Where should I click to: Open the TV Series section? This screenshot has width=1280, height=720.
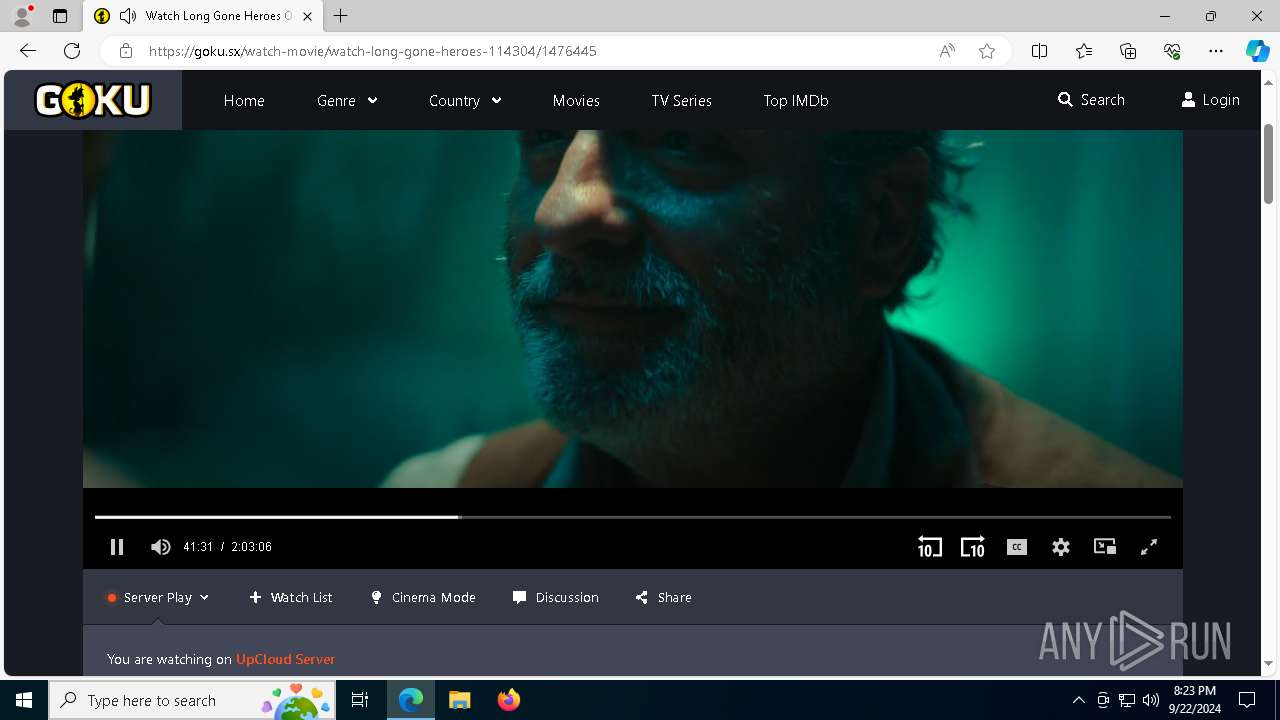pos(682,100)
